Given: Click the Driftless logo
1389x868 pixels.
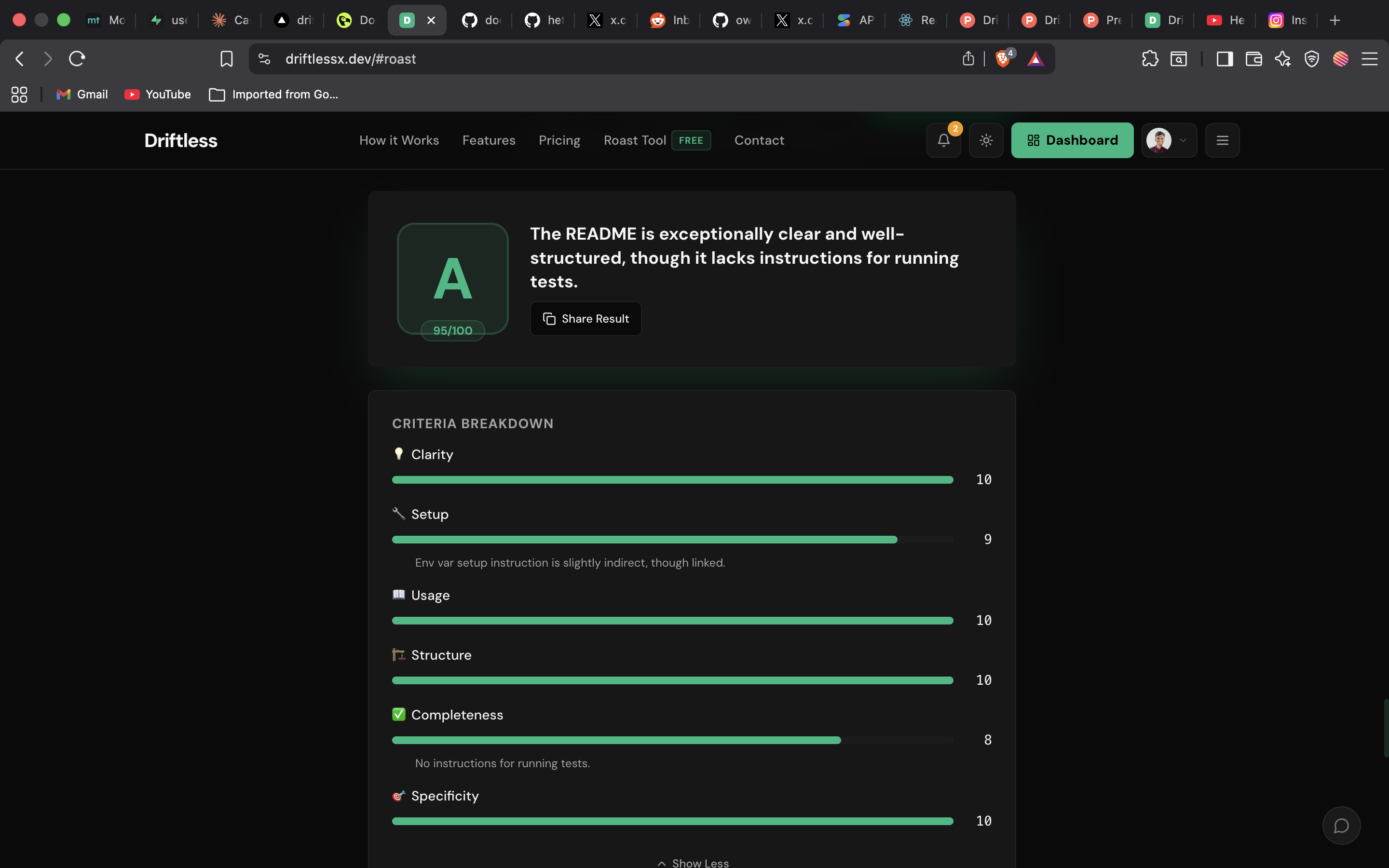Looking at the screenshot, I should [181, 141].
